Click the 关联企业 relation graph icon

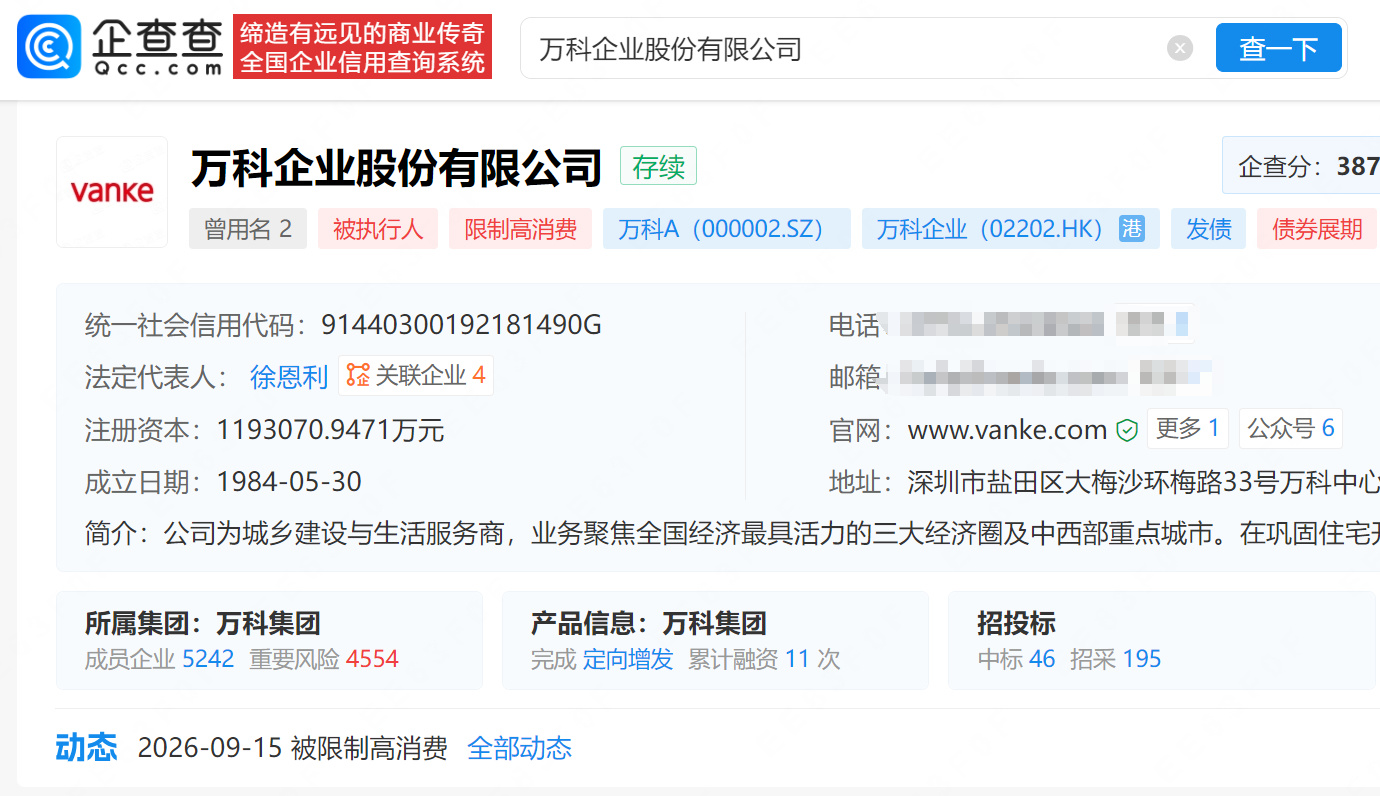pos(358,376)
